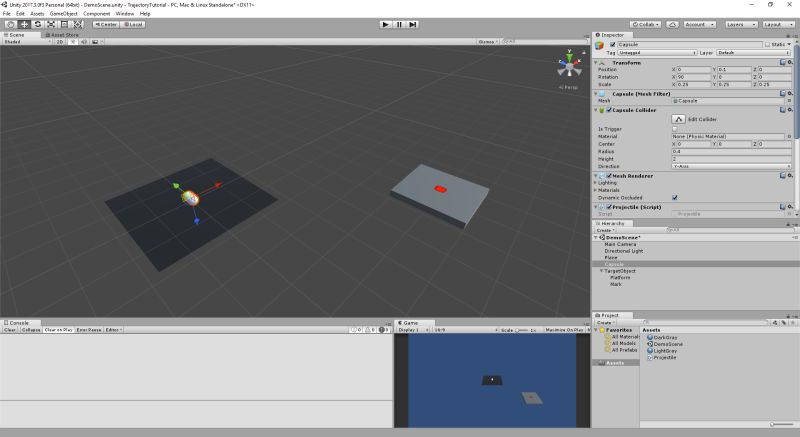Open the Gizmos dropdown in Scene view
The height and width of the screenshot is (437, 800).
488,42
